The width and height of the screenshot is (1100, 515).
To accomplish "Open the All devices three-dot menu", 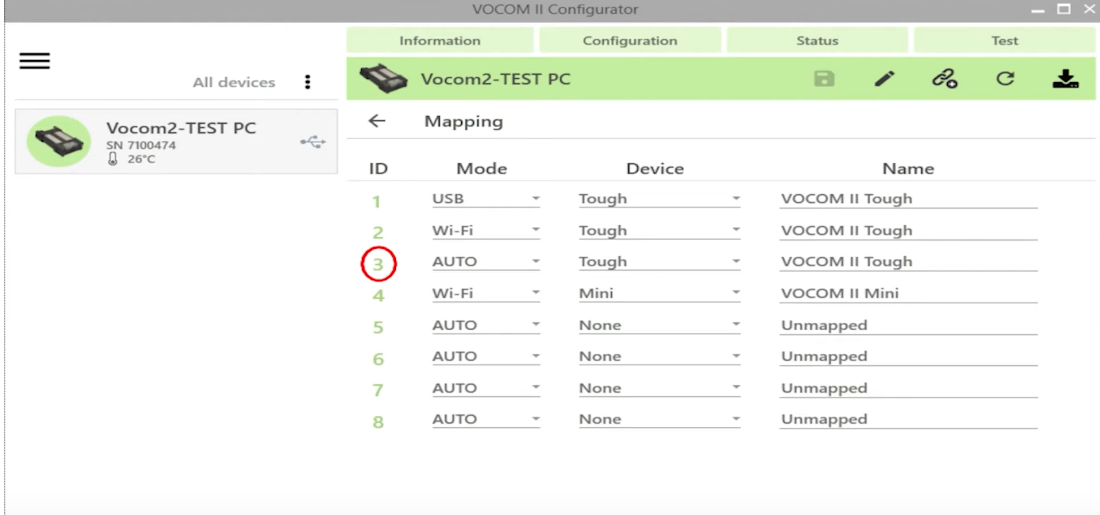I will click(x=307, y=82).
